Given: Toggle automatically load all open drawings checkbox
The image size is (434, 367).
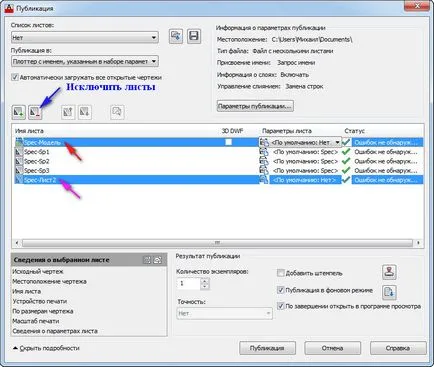Looking at the screenshot, I should coord(15,77).
